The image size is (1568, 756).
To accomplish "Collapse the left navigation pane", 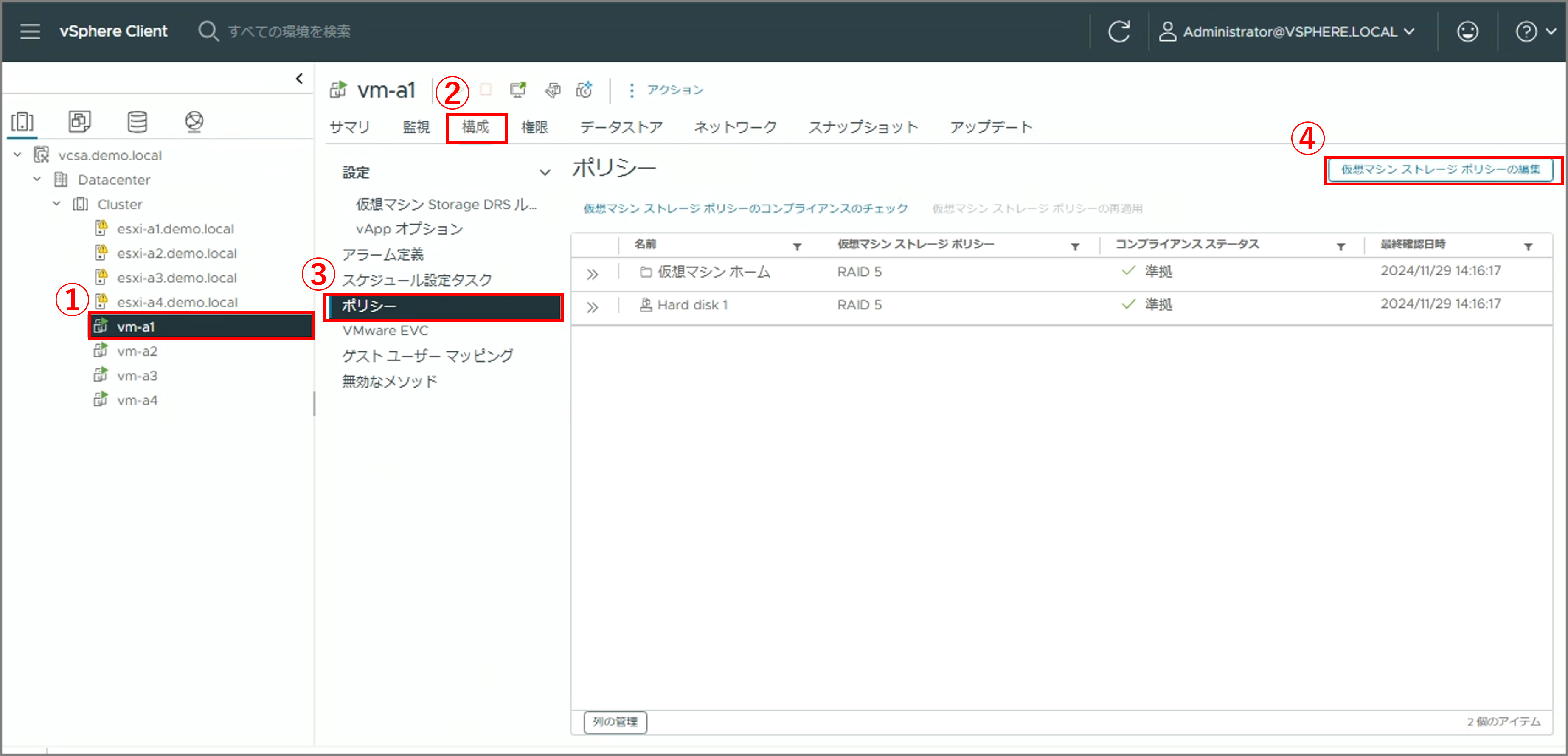I will pos(299,79).
